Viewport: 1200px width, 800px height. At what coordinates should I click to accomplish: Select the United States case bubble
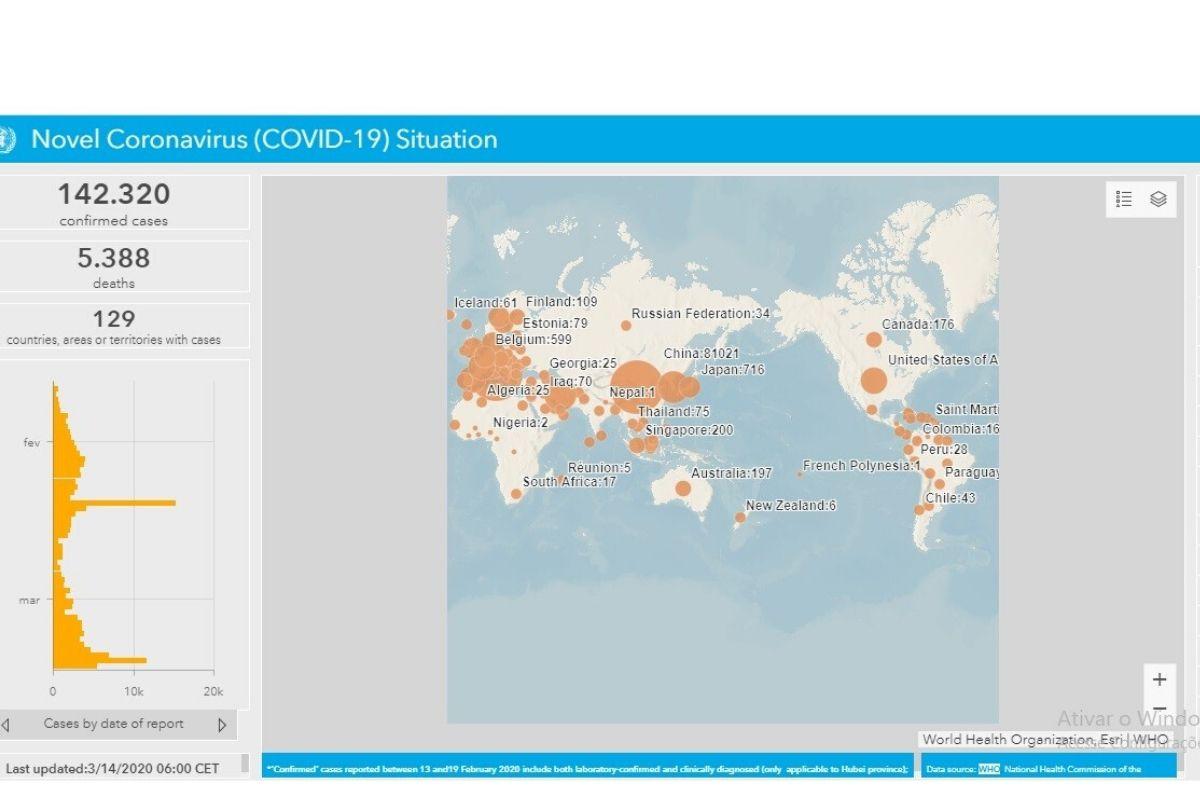tap(873, 381)
